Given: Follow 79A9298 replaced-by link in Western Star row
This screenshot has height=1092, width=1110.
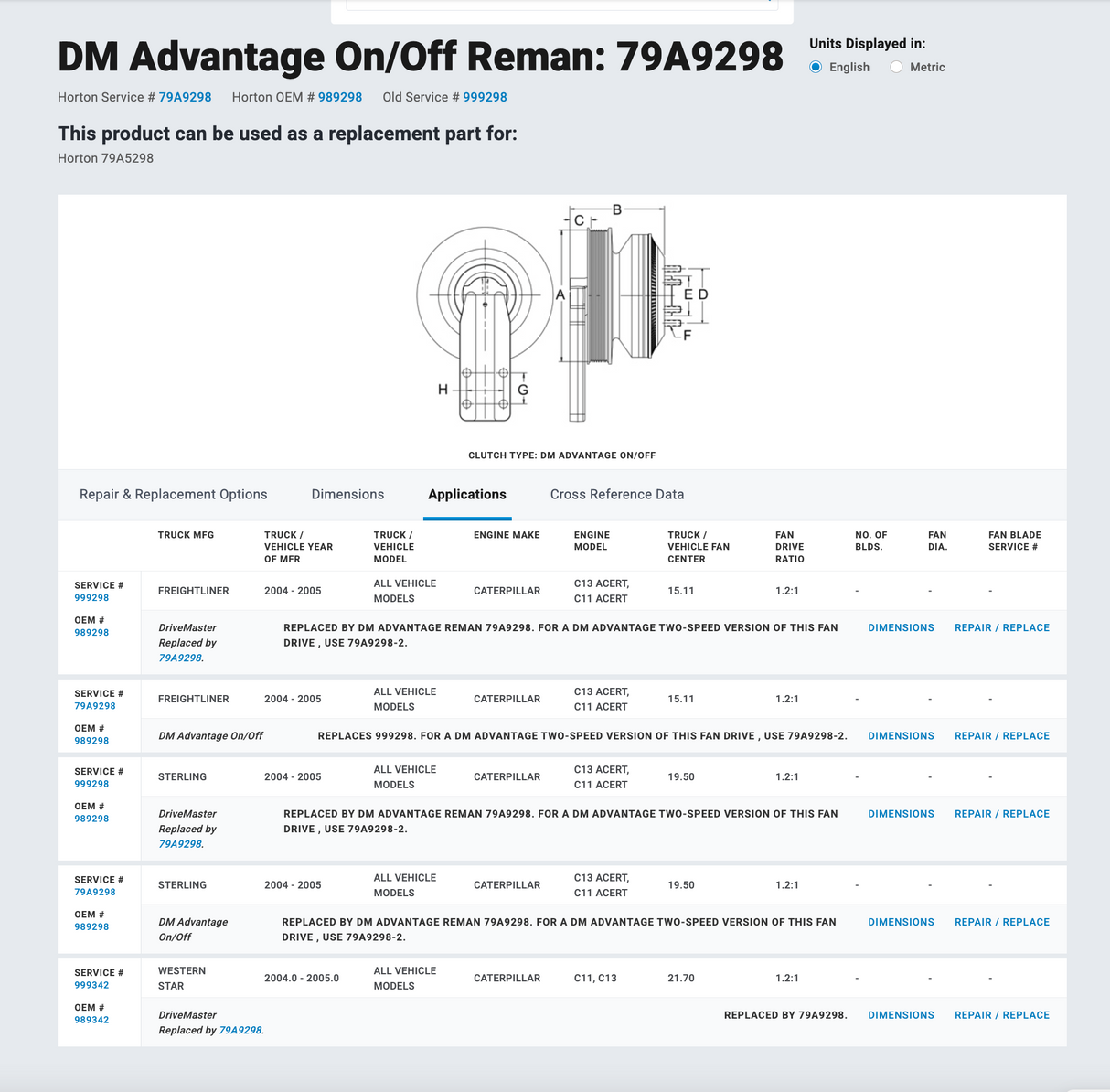Looking at the screenshot, I should (240, 1030).
